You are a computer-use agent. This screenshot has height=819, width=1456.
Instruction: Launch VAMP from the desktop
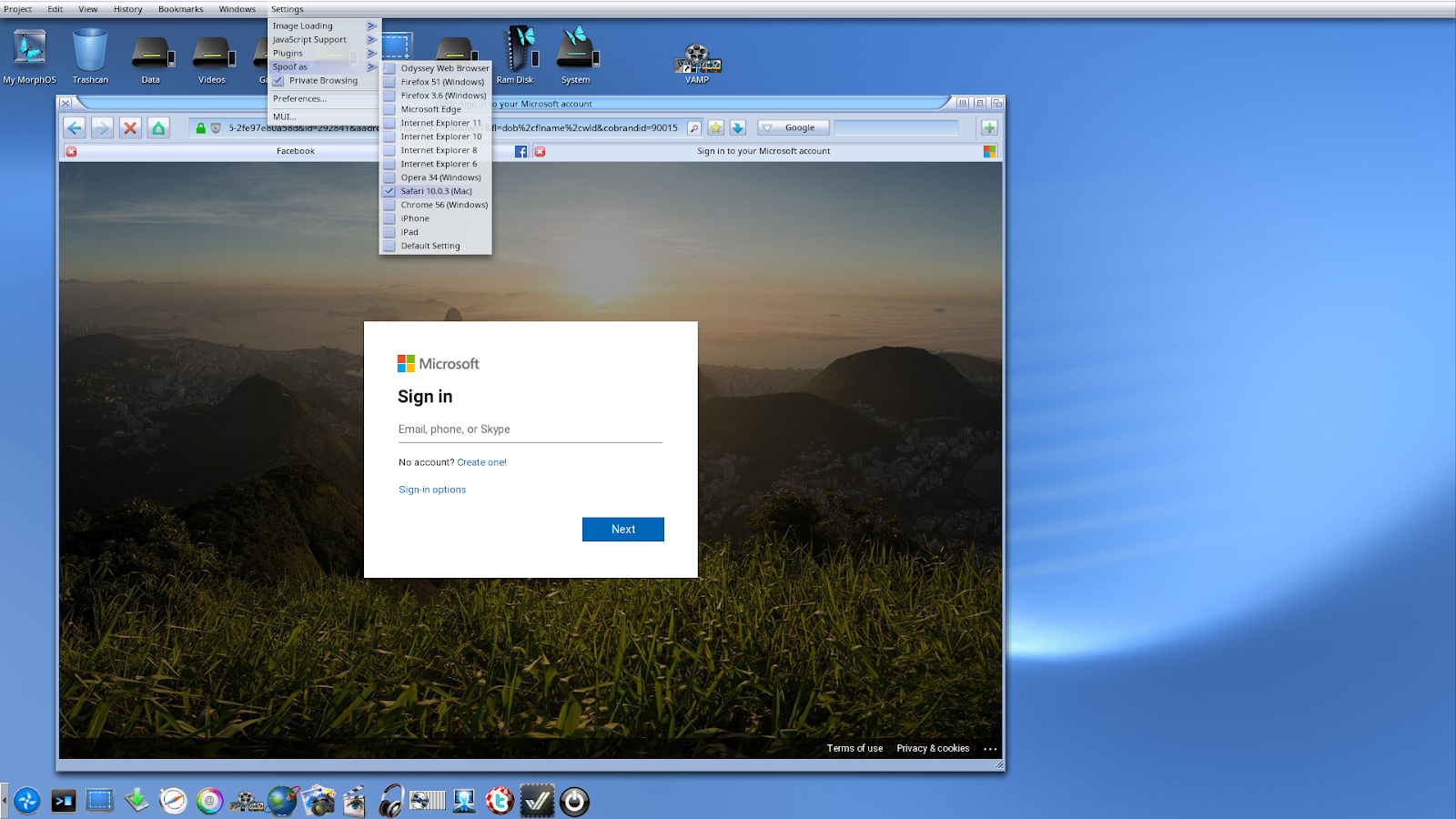point(697,64)
